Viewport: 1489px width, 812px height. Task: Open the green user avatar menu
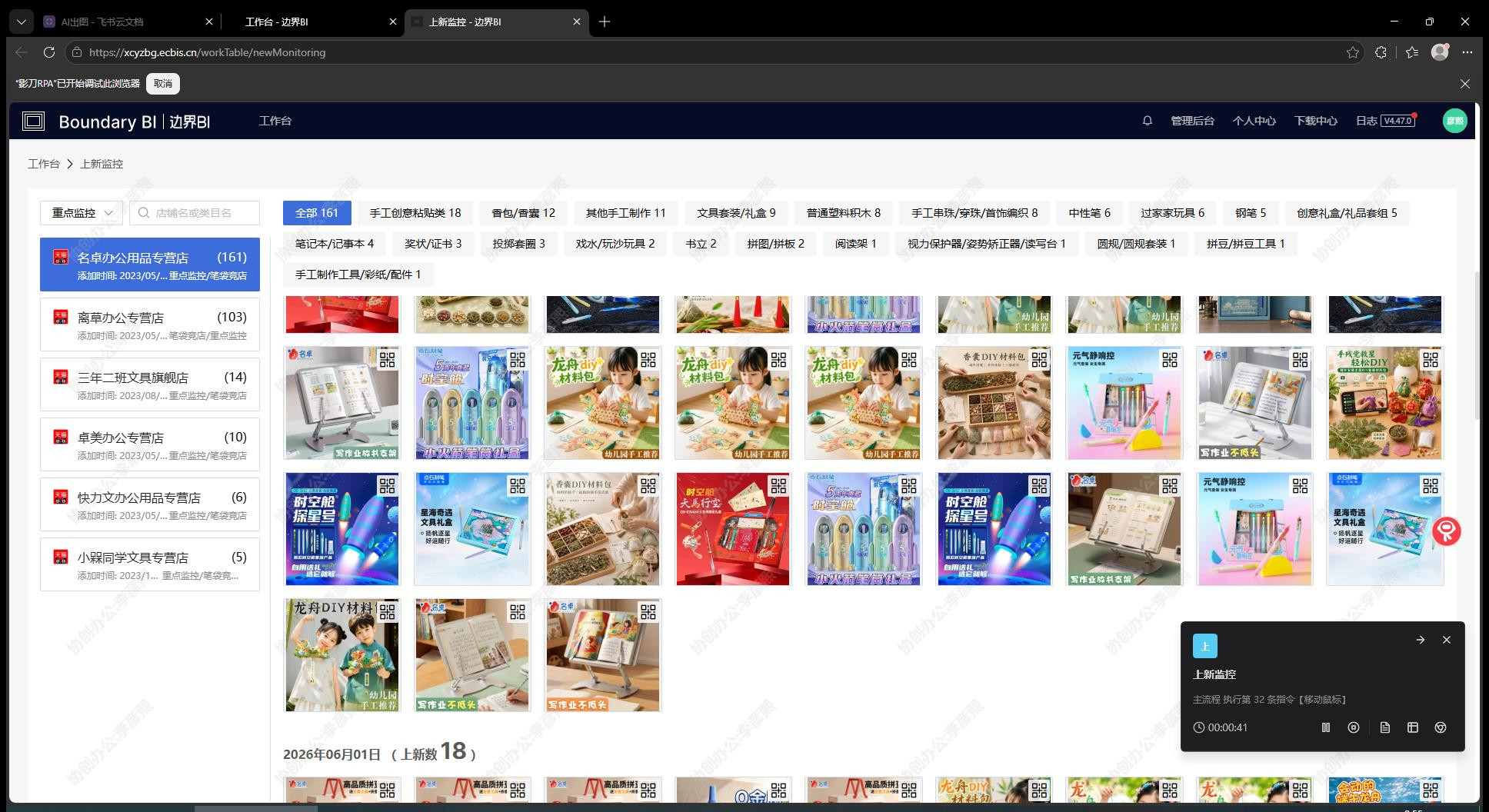coord(1454,121)
